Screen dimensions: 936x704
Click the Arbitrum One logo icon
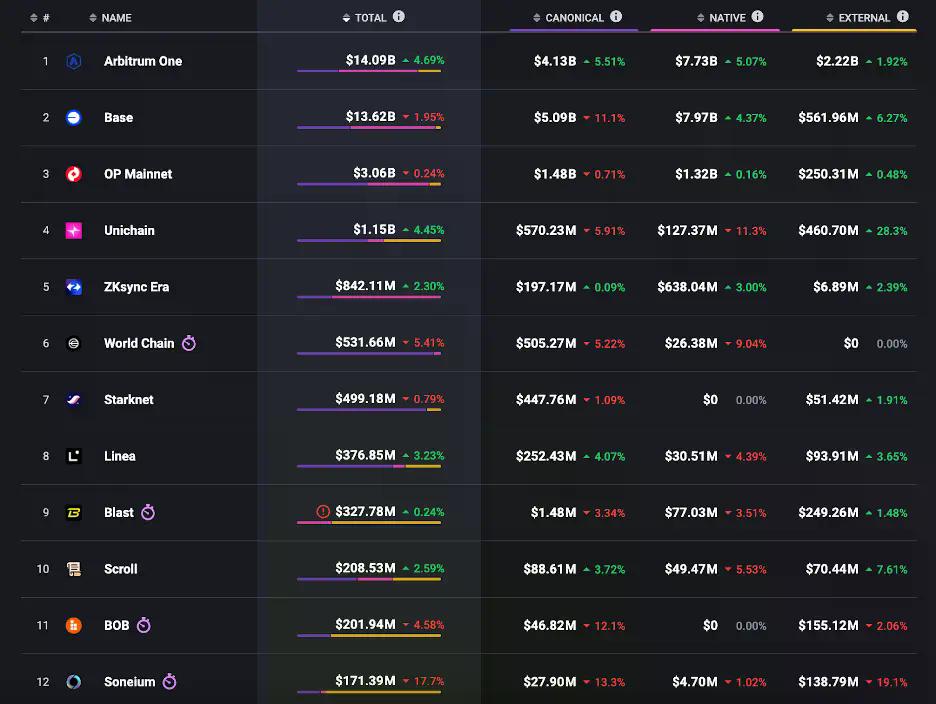[x=73, y=61]
